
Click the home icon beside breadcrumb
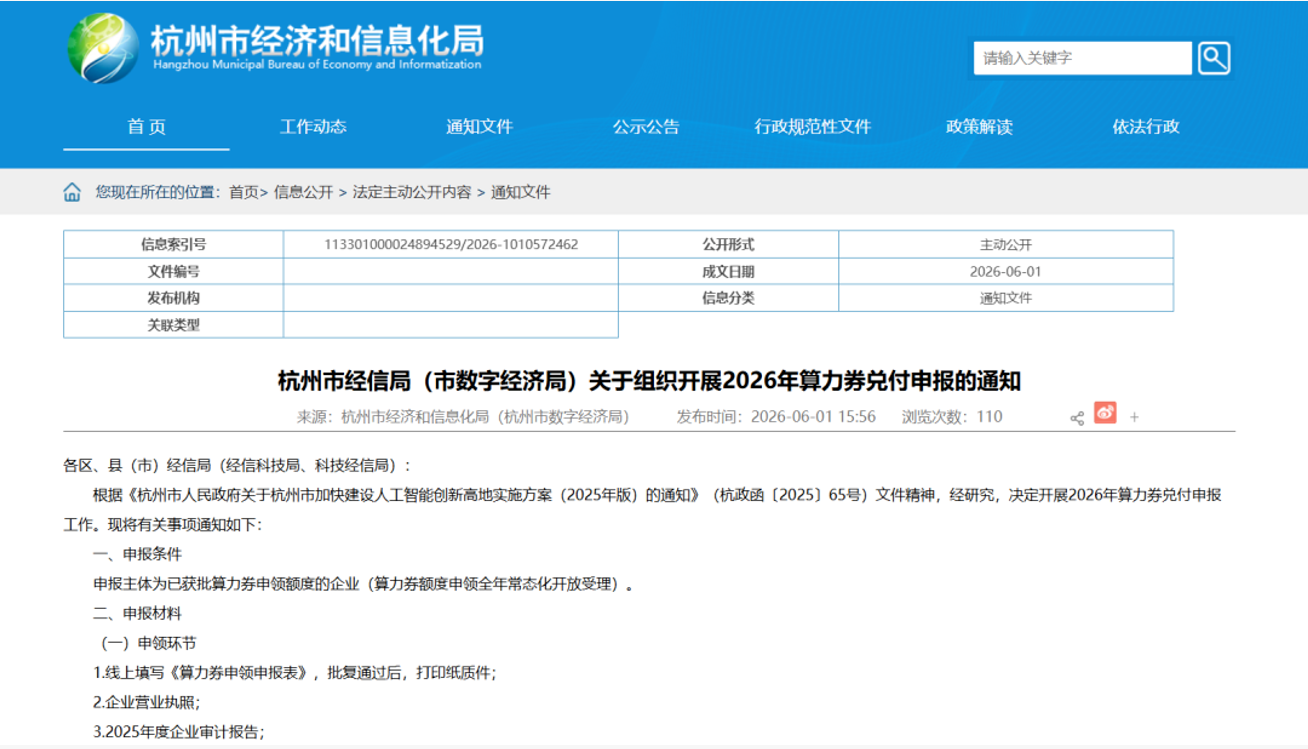(x=72, y=192)
